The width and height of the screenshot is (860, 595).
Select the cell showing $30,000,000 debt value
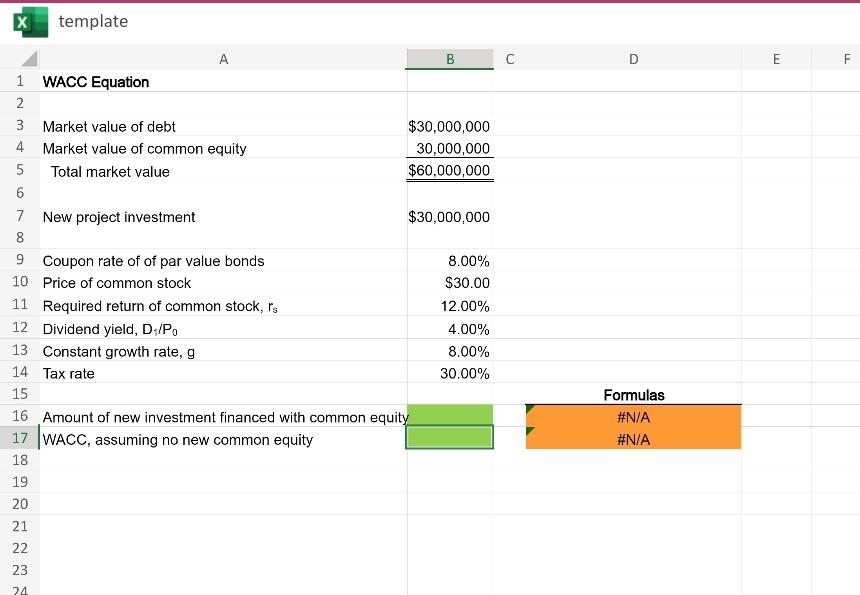(x=449, y=126)
